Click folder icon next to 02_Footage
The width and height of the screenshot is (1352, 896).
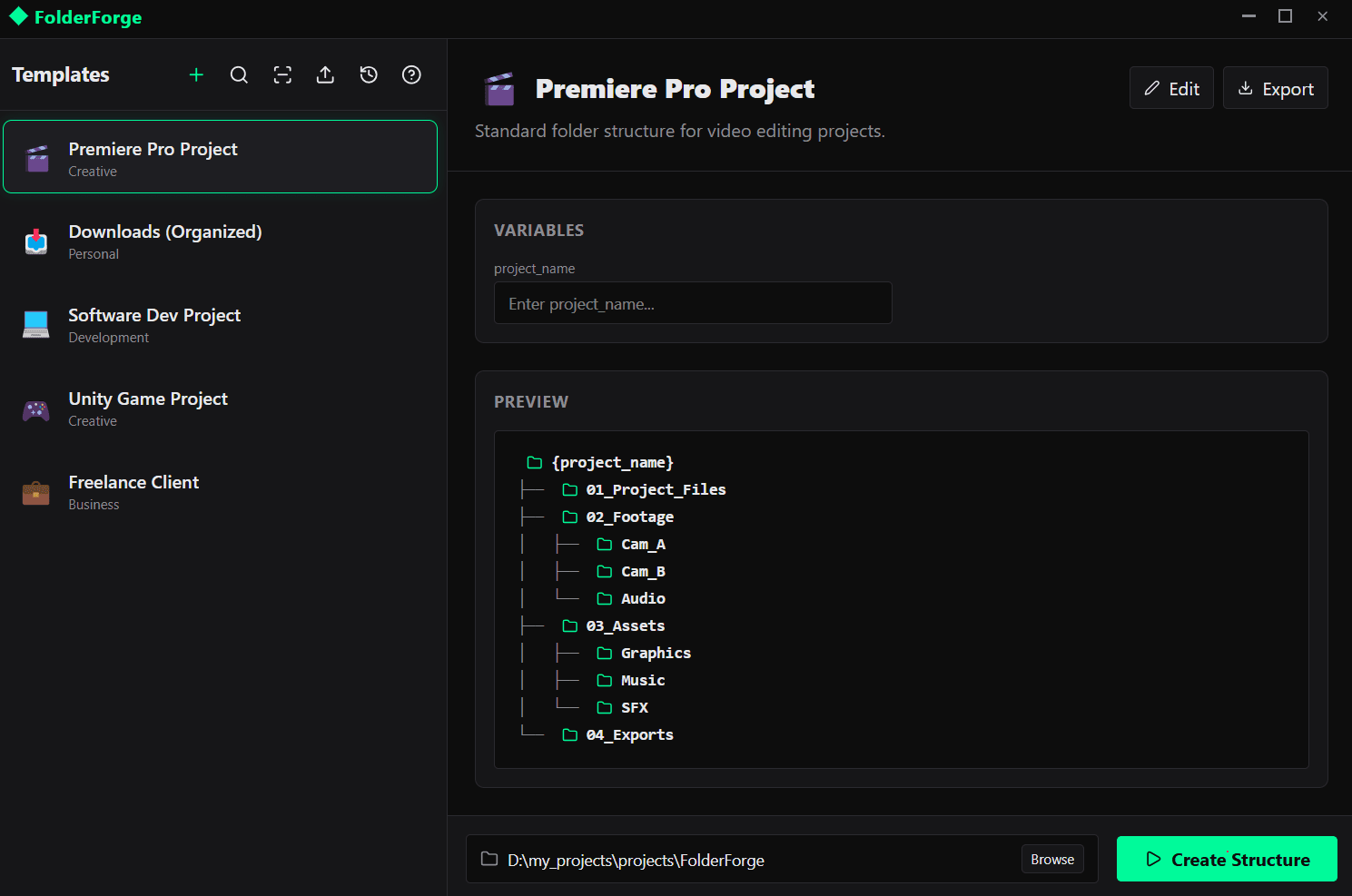click(x=570, y=517)
